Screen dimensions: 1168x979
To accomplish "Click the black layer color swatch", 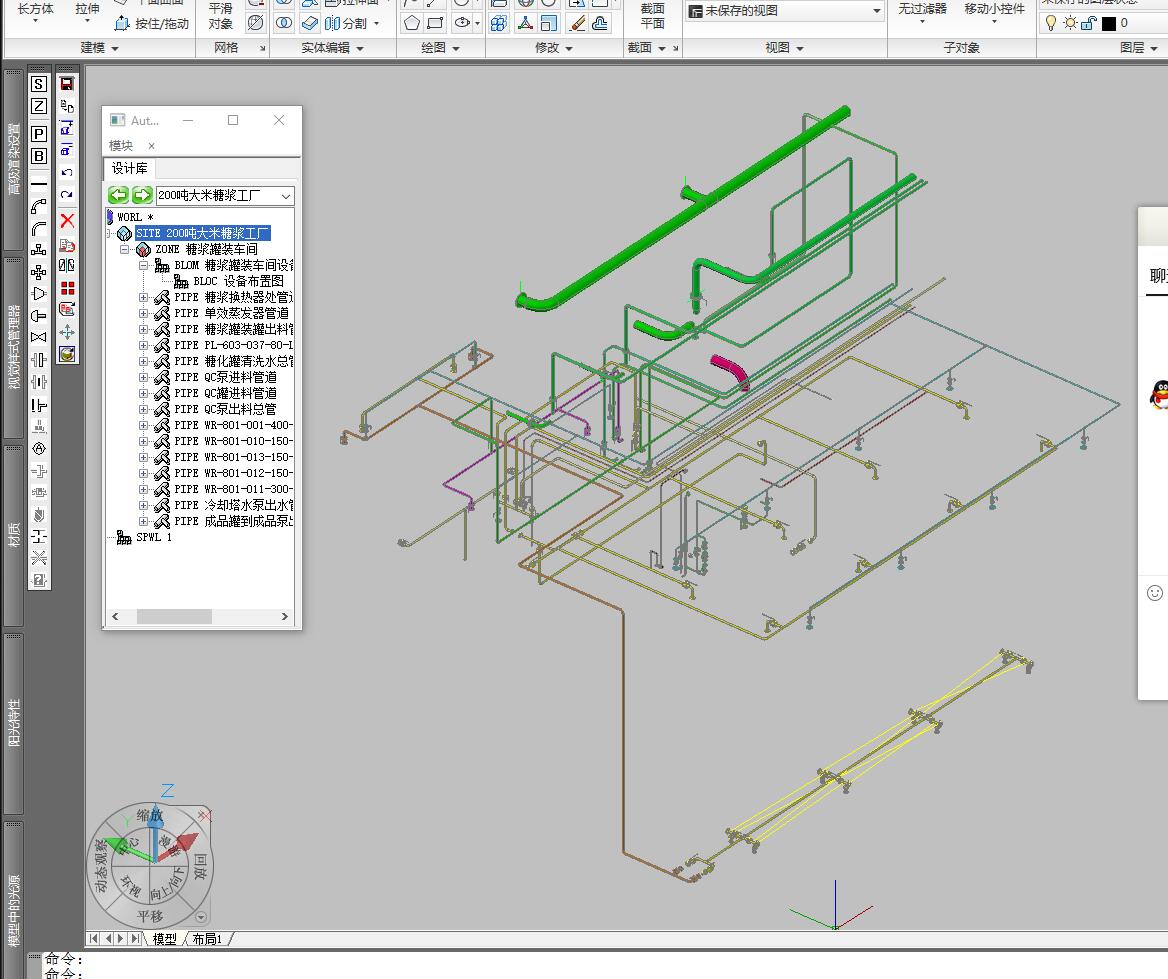I will [x=1108, y=23].
